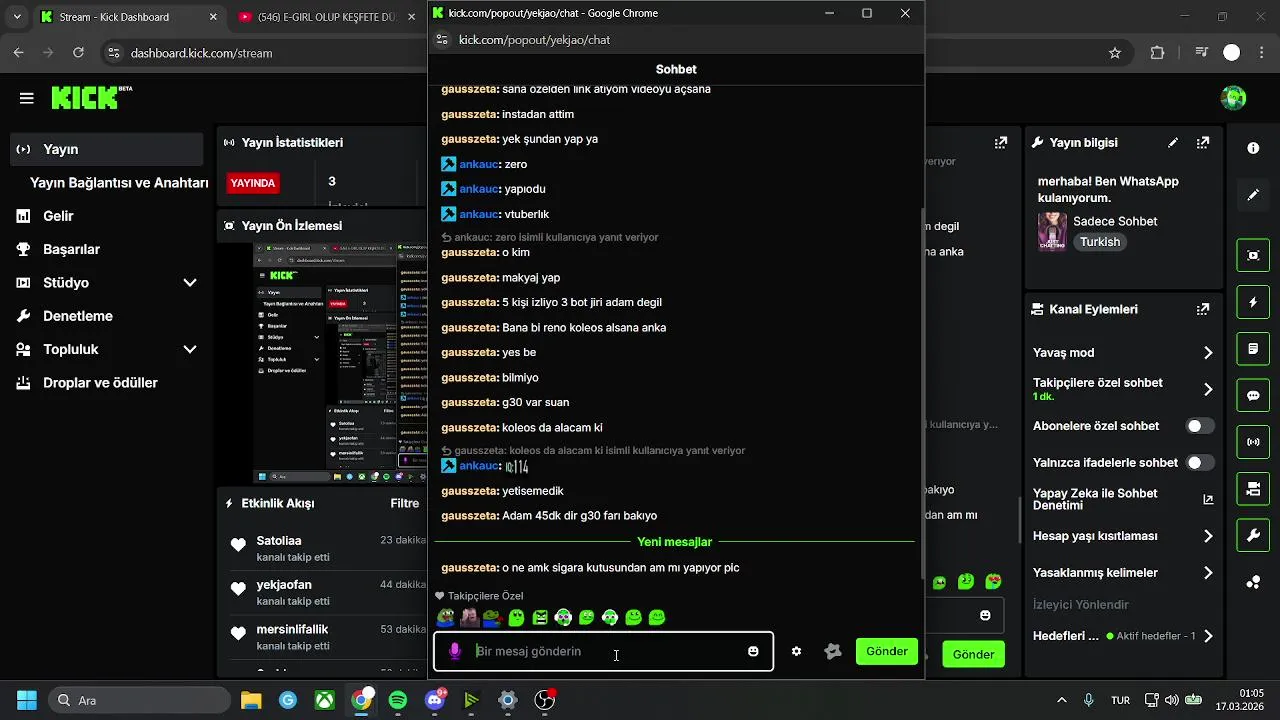Open Yayın in the sidebar menu

pyautogui.click(x=108, y=149)
